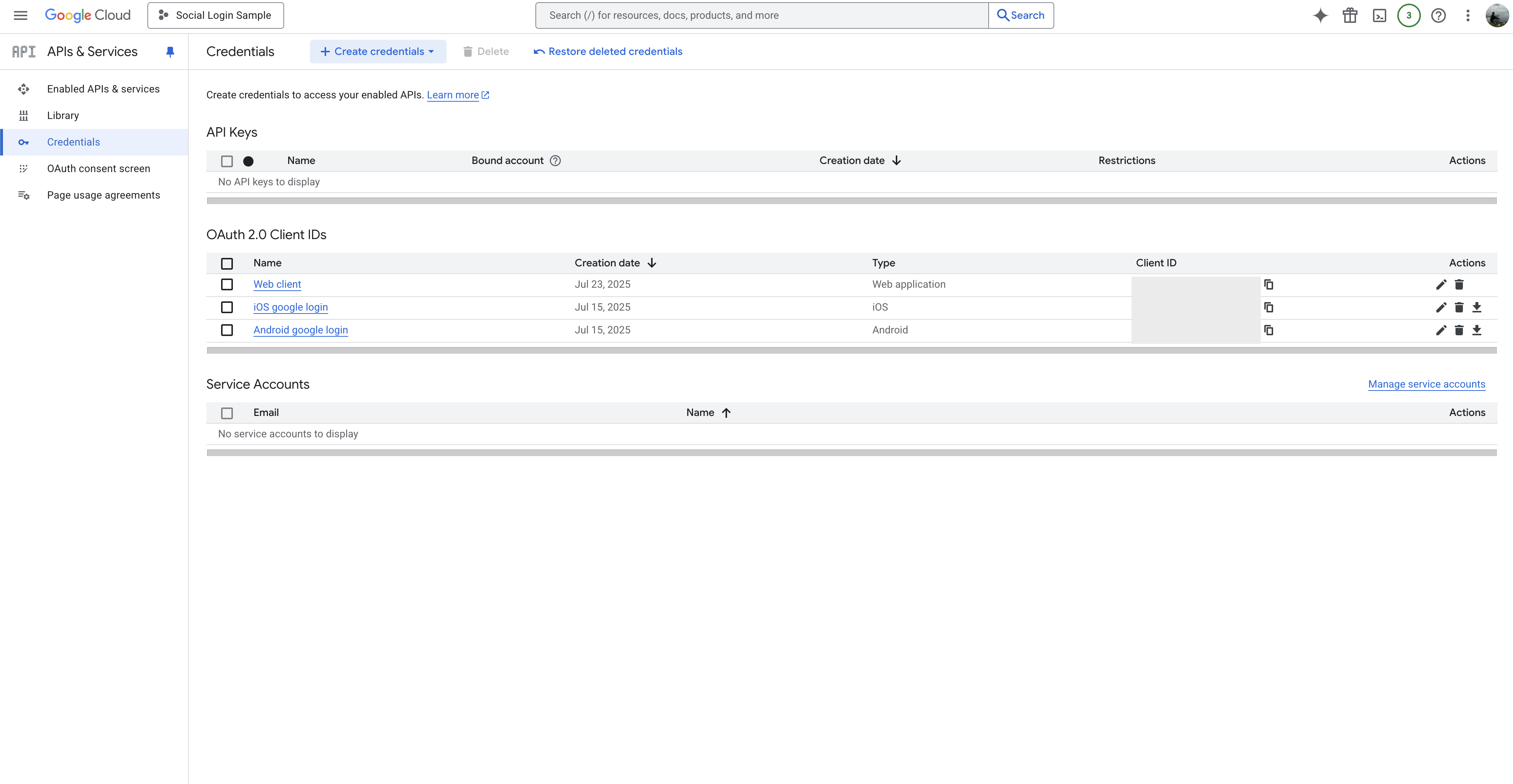Open Enabled APIs & services section

(x=103, y=89)
